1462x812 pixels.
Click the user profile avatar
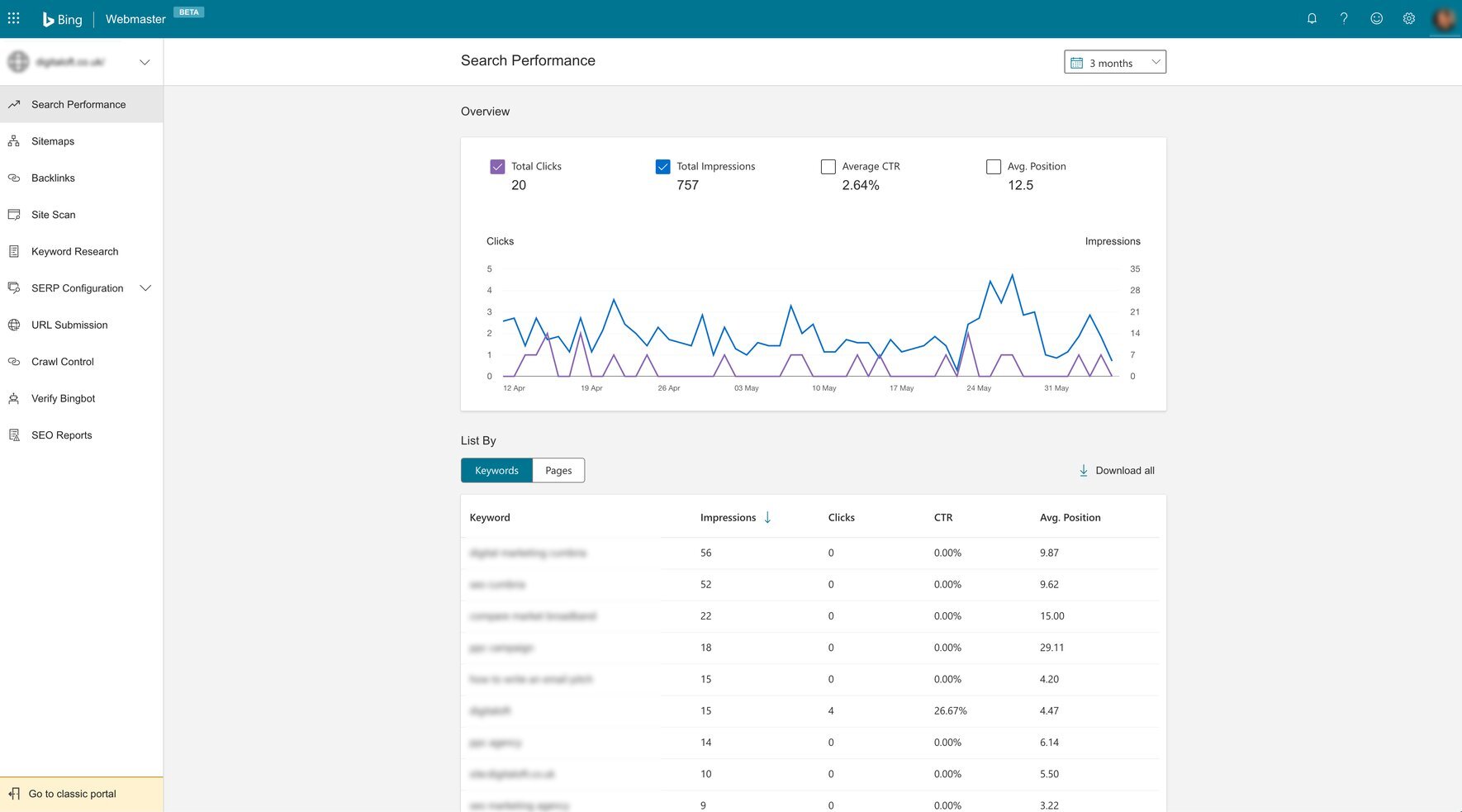point(1444,18)
